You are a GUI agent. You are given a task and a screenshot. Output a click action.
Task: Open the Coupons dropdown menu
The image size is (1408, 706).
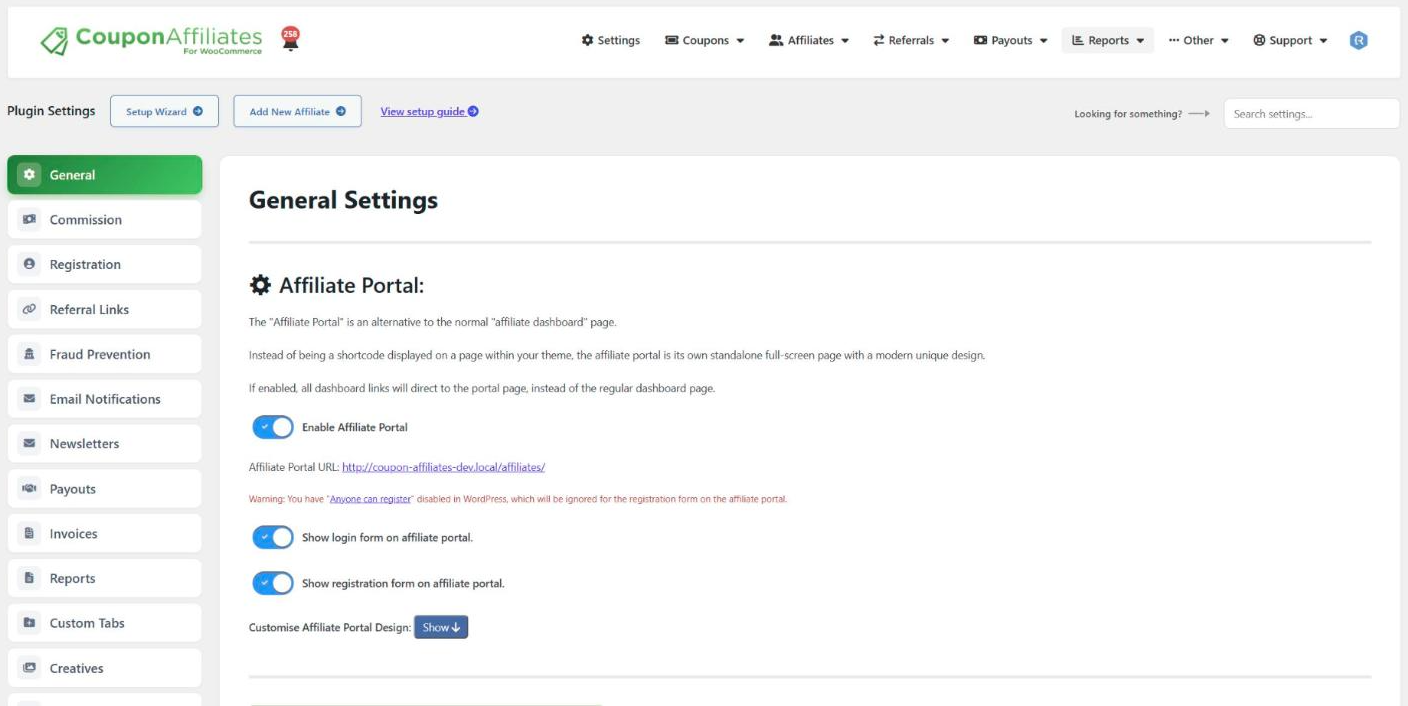(705, 40)
